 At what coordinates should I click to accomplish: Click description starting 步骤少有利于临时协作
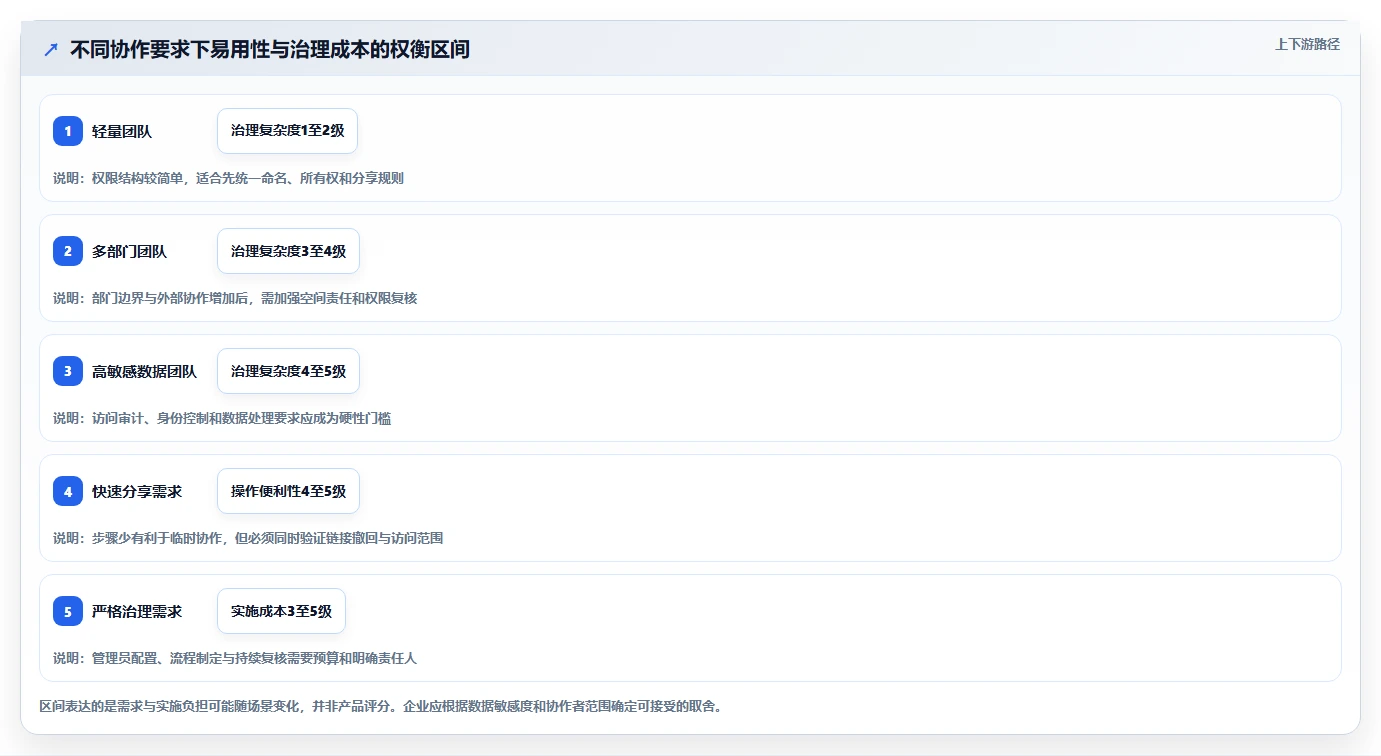point(248,538)
